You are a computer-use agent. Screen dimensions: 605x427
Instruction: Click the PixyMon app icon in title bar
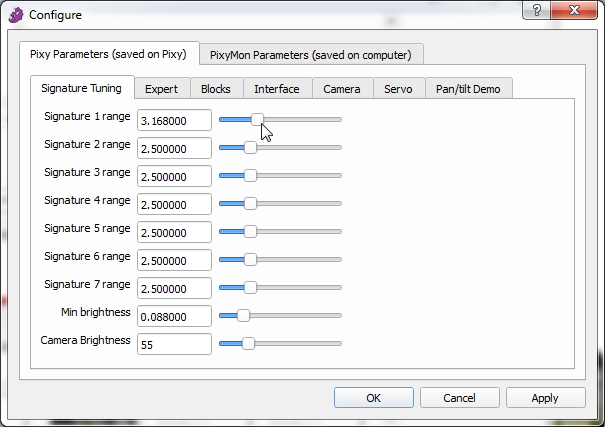click(15, 15)
